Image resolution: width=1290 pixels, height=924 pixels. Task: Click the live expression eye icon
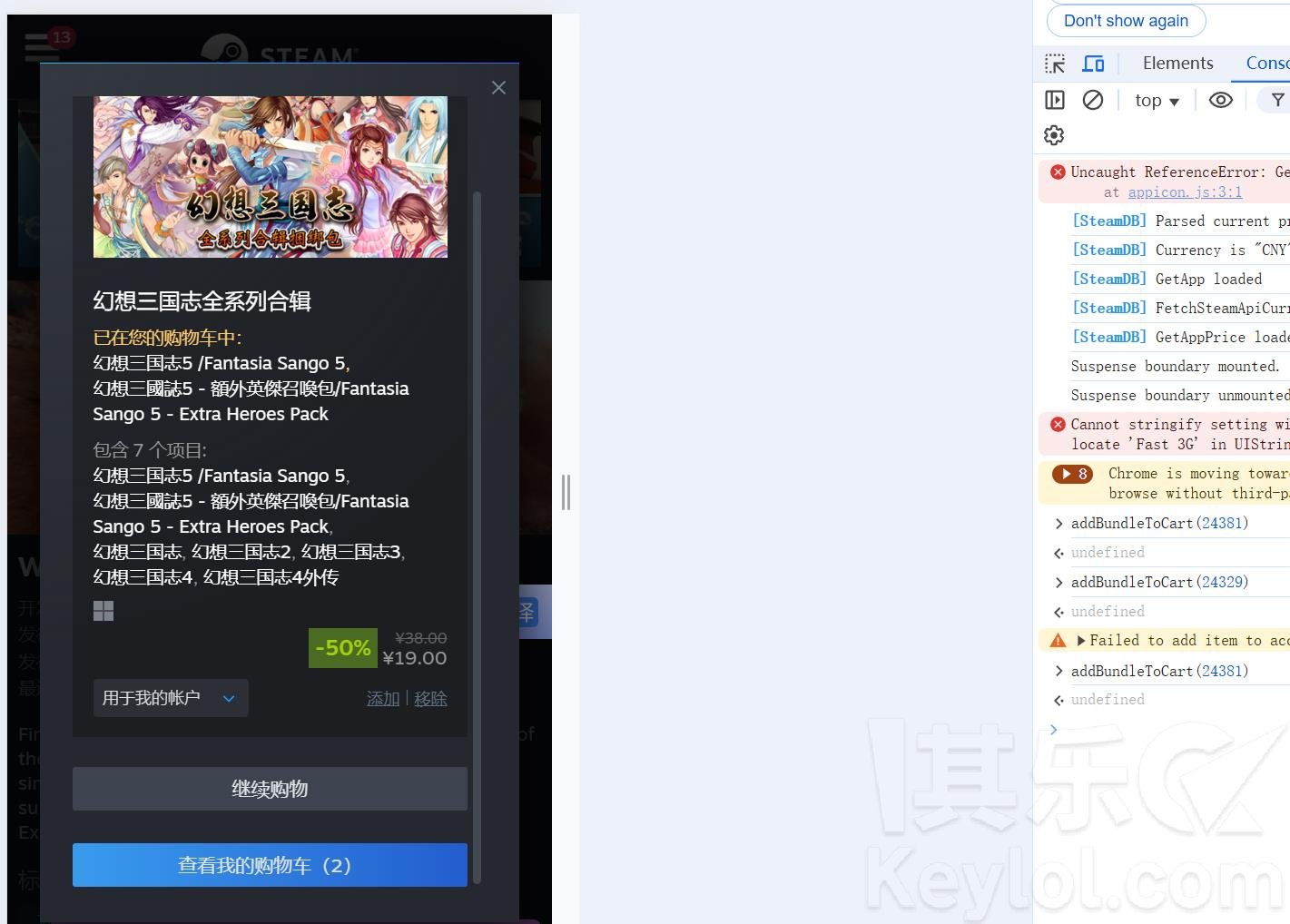[1221, 100]
